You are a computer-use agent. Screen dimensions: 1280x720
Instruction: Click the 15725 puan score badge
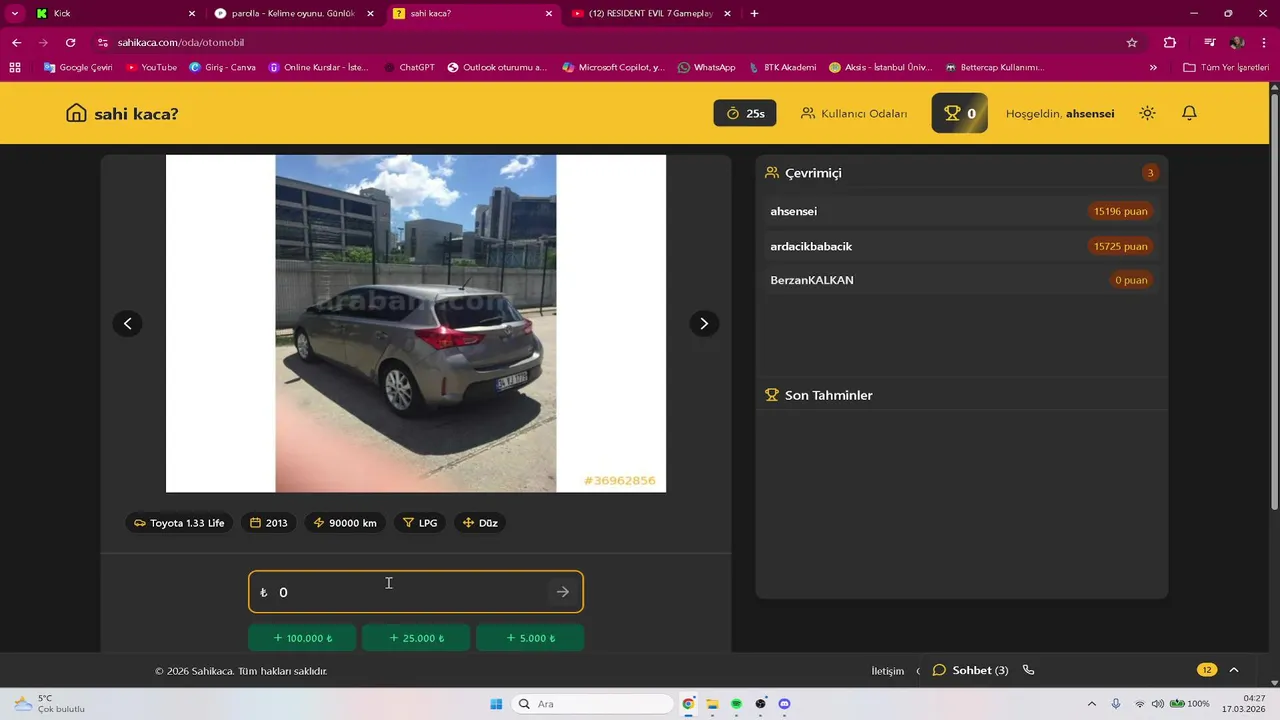pyautogui.click(x=1120, y=246)
